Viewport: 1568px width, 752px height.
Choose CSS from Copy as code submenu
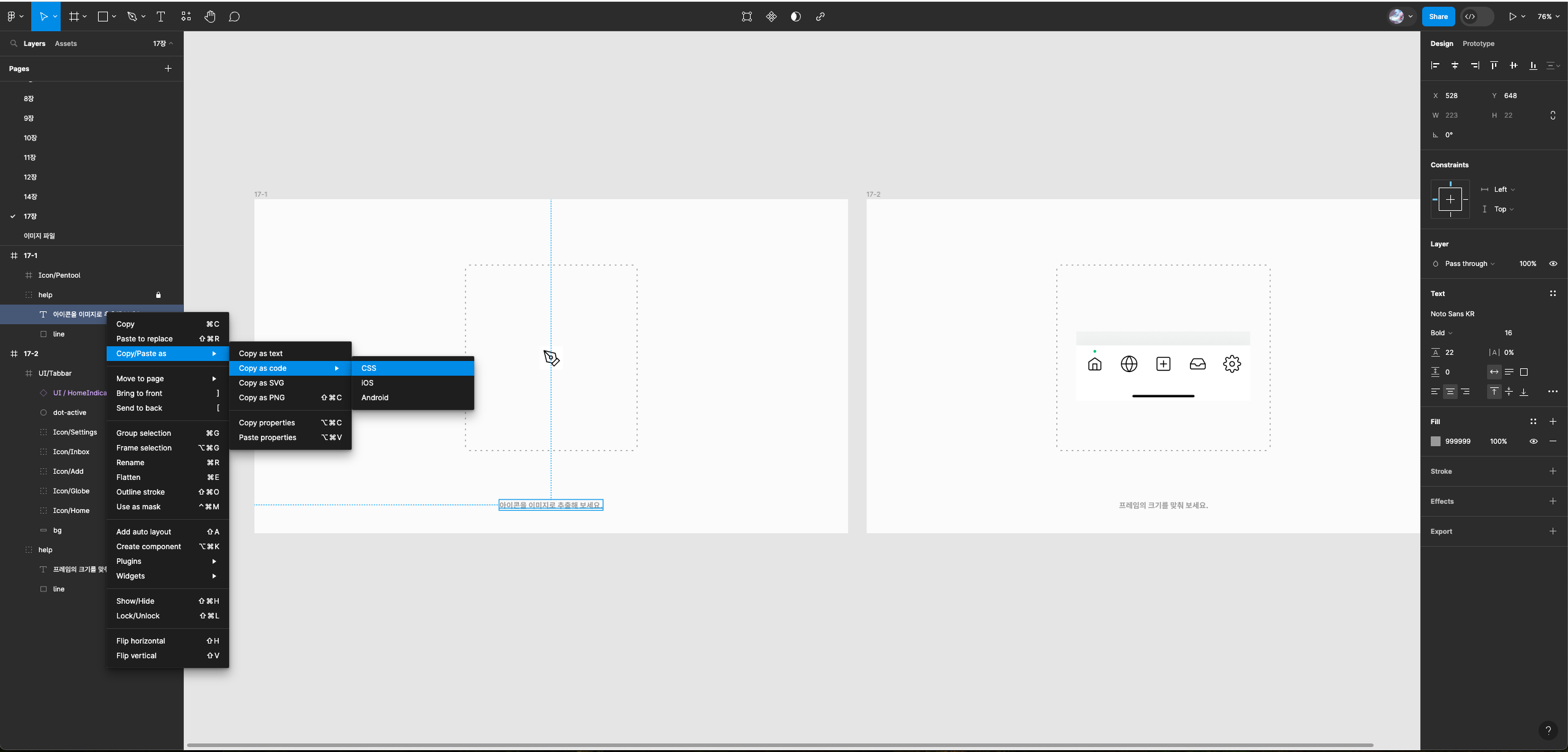[x=369, y=368]
